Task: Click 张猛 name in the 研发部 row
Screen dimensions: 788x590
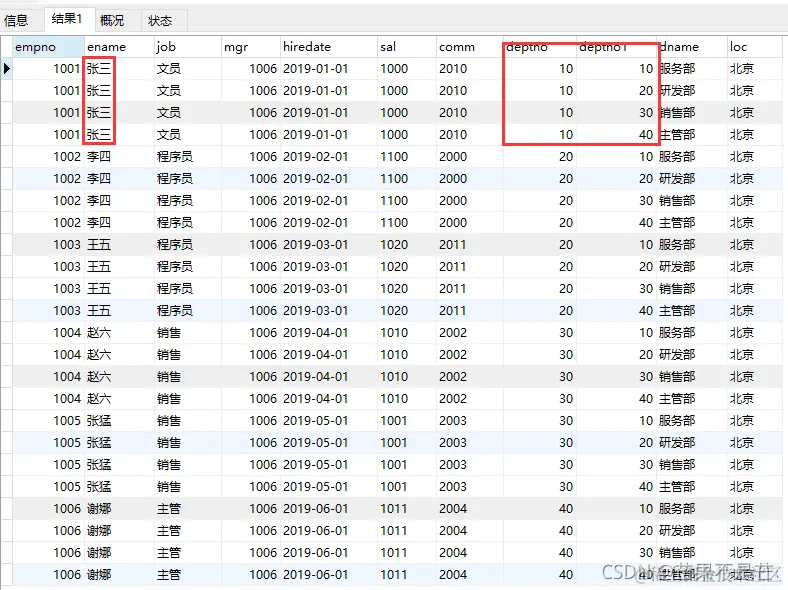Action: click(98, 443)
